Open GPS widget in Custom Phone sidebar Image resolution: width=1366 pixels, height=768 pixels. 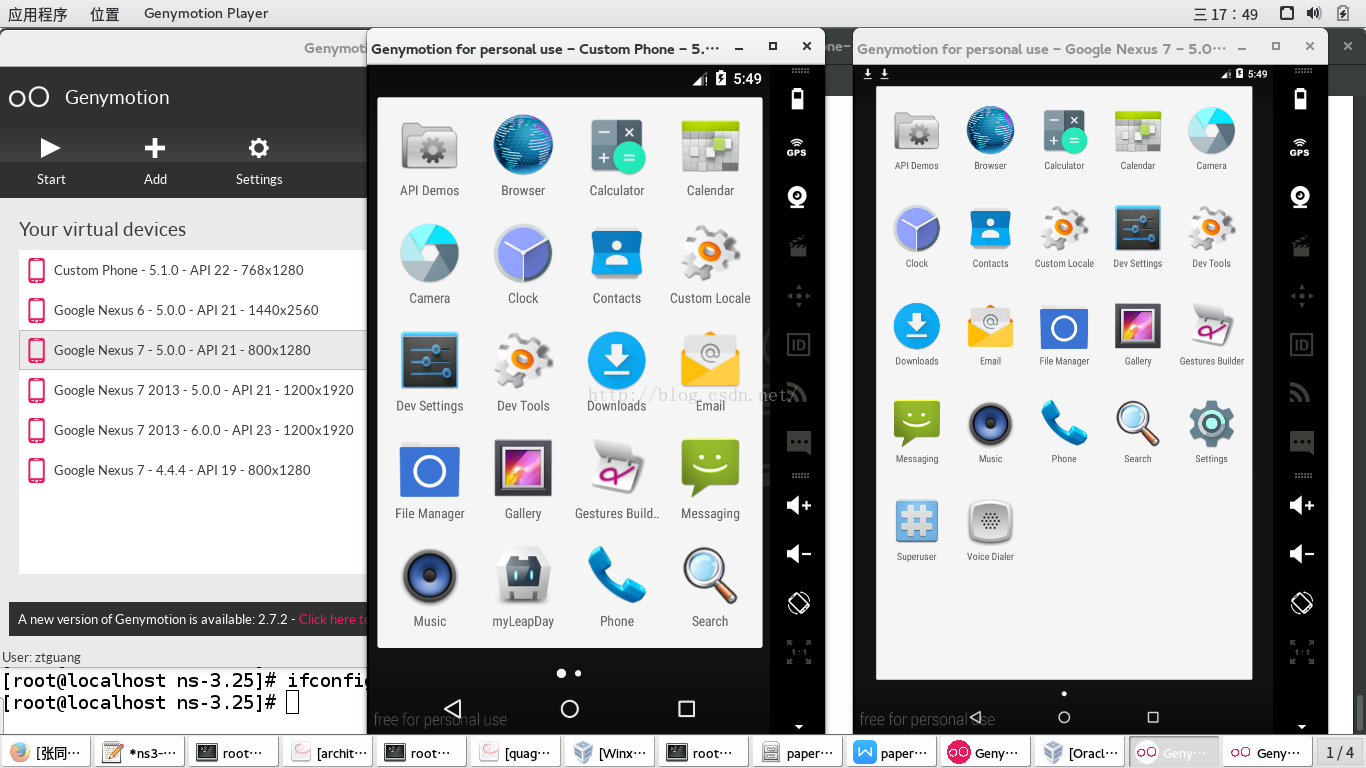[797, 147]
